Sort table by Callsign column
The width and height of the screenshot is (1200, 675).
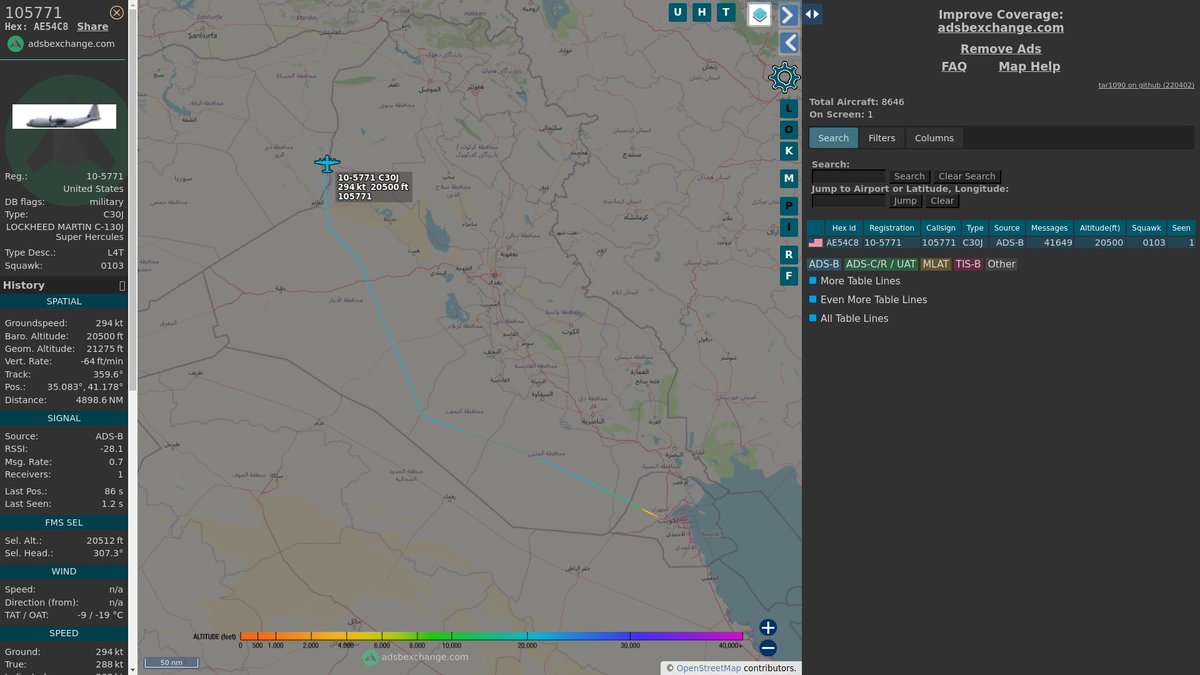(x=941, y=228)
